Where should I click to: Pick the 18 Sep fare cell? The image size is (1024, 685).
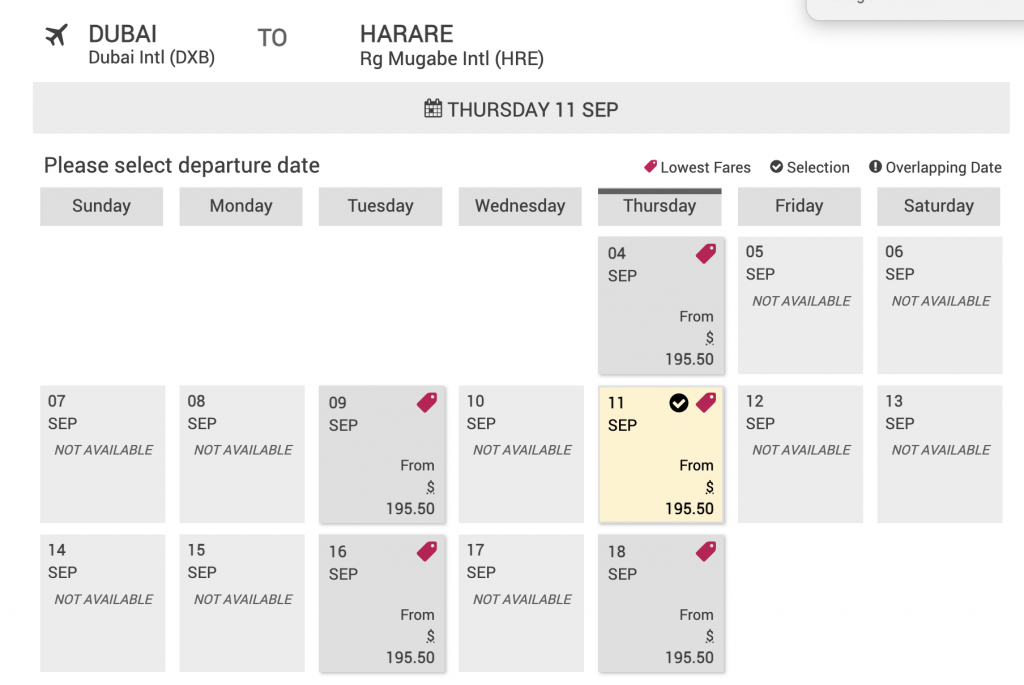tap(660, 605)
